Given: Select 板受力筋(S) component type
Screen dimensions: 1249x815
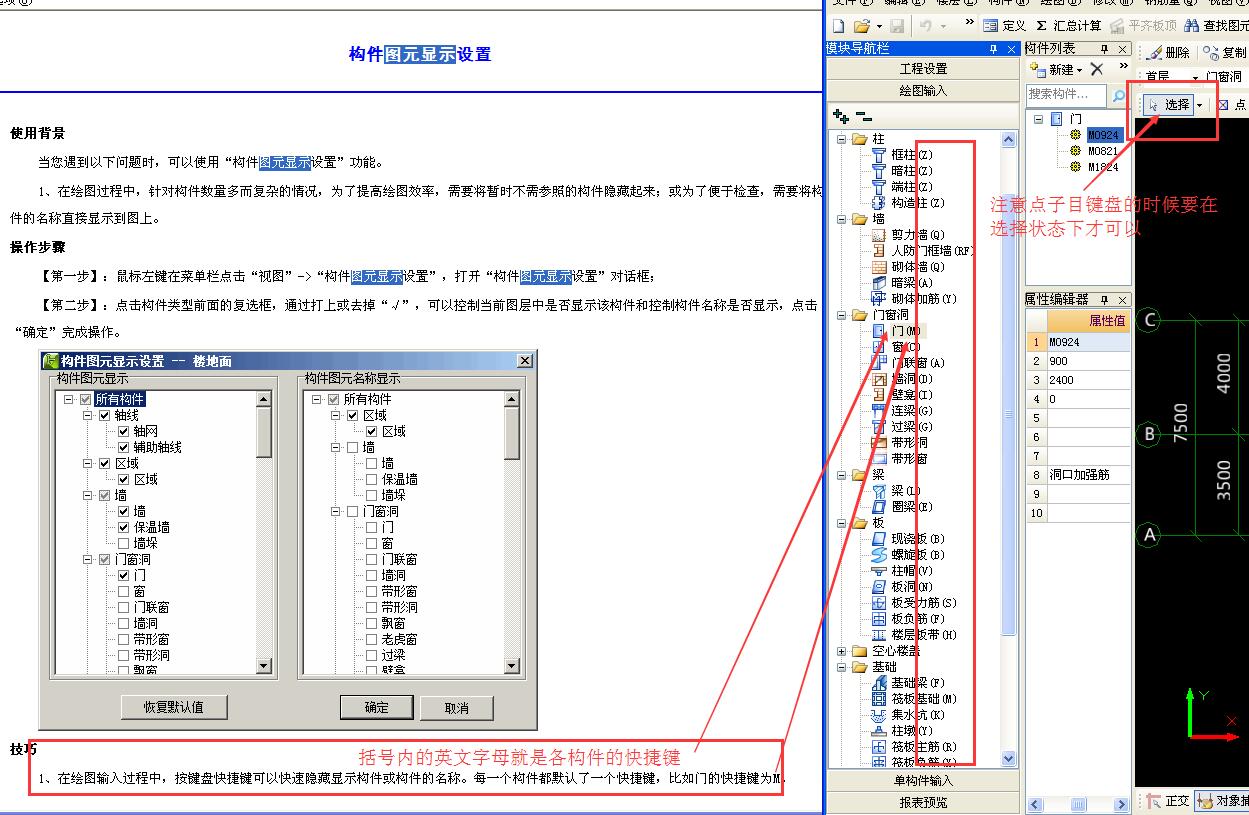Looking at the screenshot, I should [914, 603].
